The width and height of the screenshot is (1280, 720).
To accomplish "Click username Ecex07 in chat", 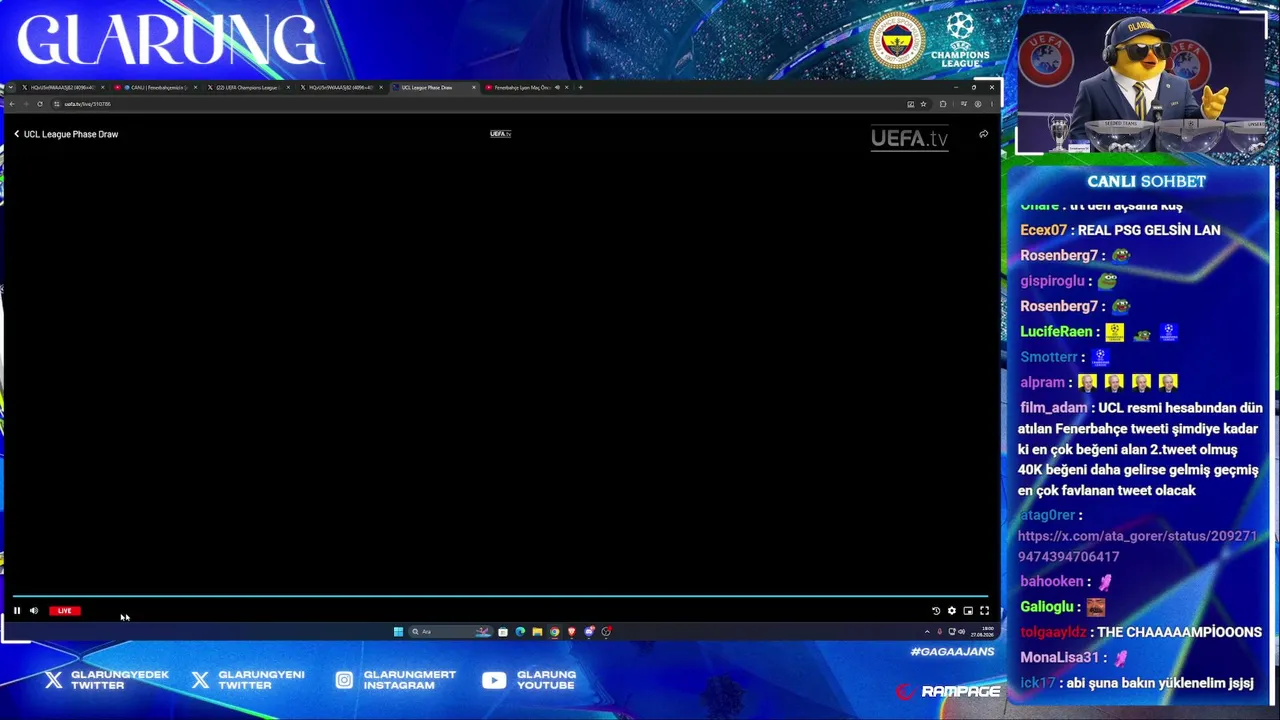I will click(1043, 230).
